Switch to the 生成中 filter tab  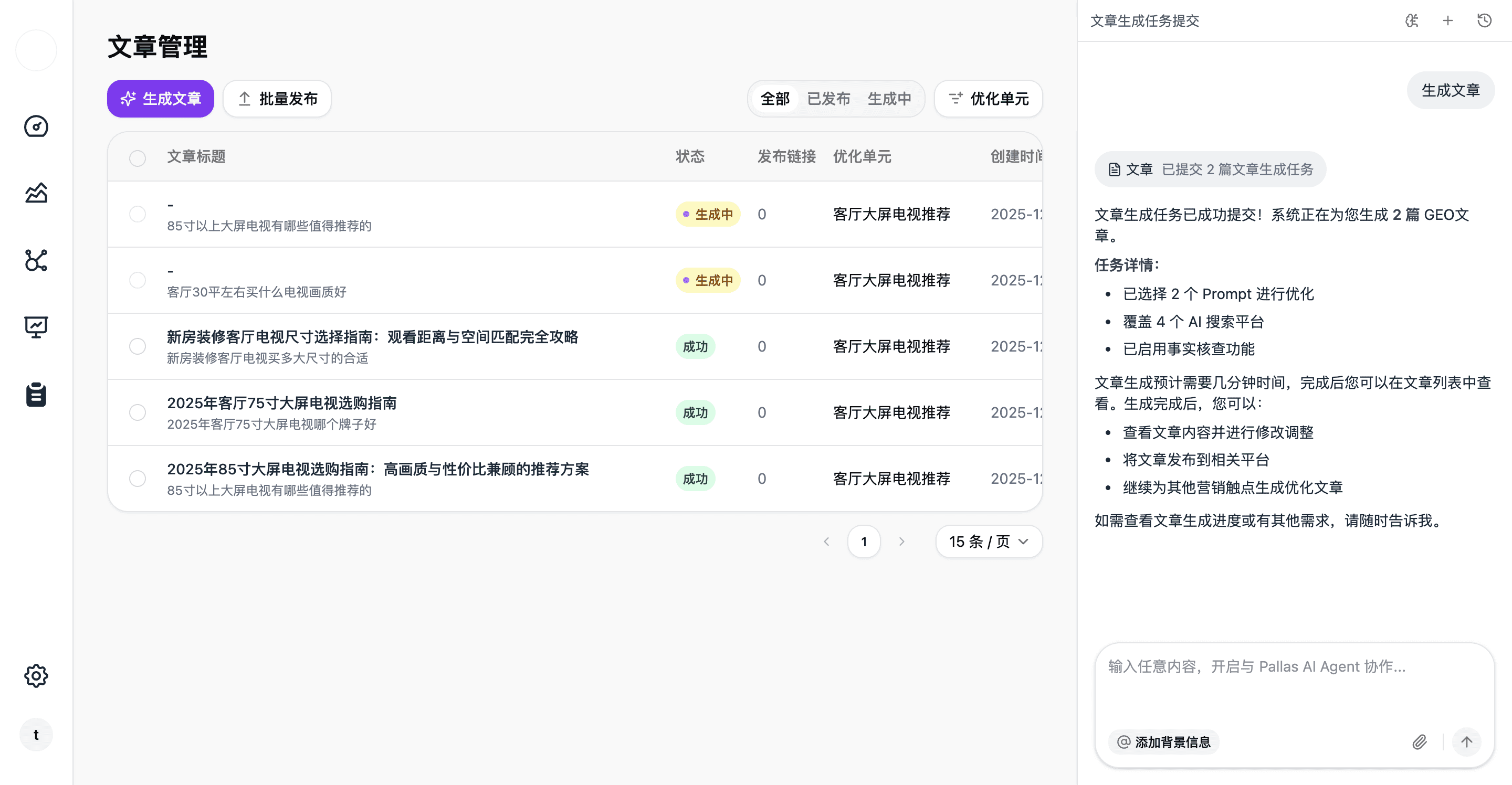coord(889,99)
